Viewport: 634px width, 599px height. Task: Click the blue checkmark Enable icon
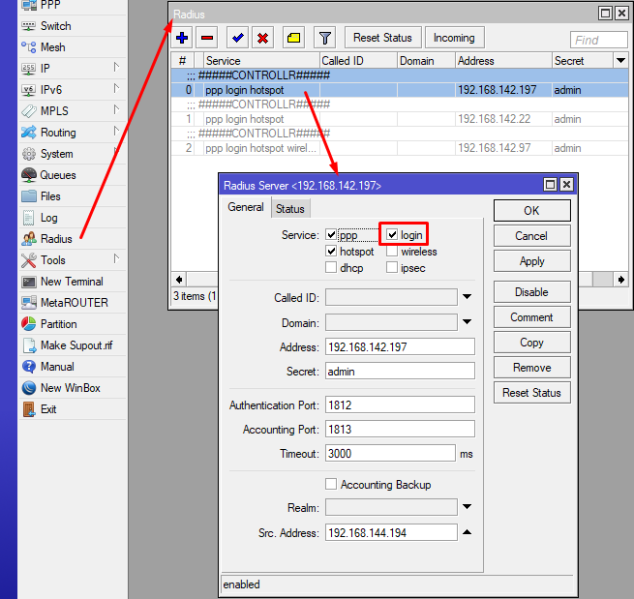click(x=237, y=38)
